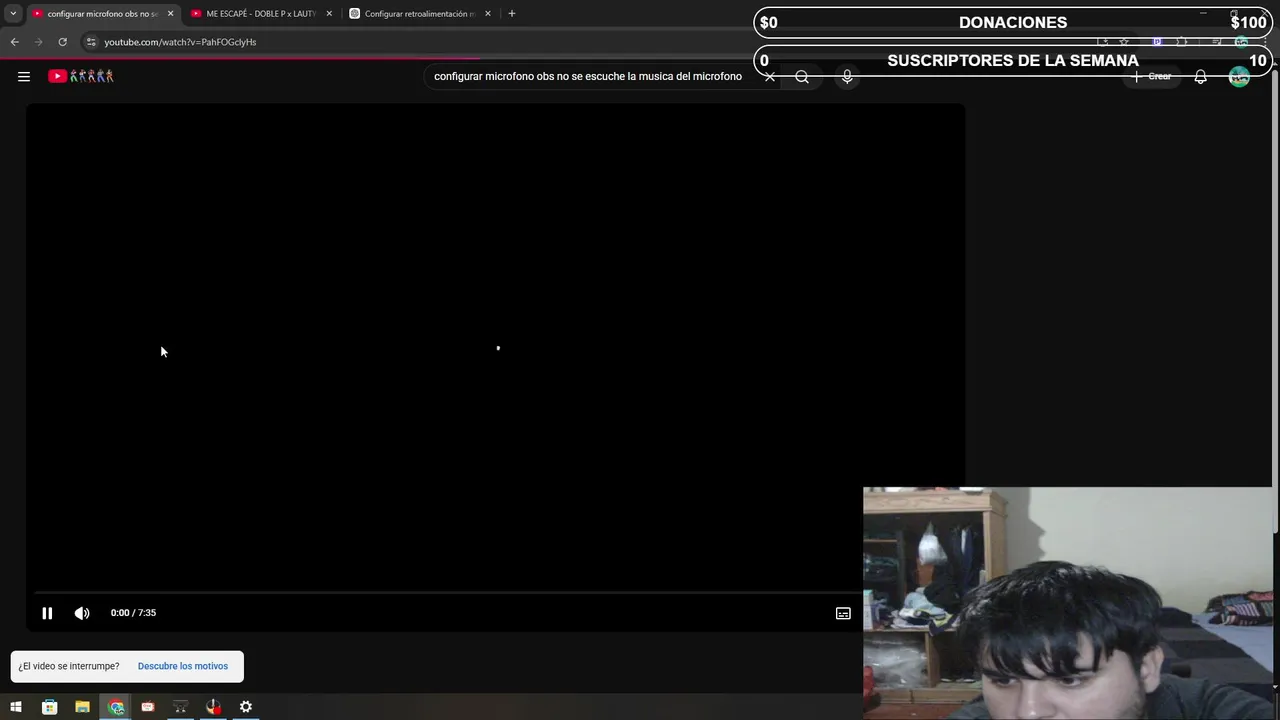Open the Chrome tab search dropdown
This screenshot has width=1280, height=720.
coord(13,14)
